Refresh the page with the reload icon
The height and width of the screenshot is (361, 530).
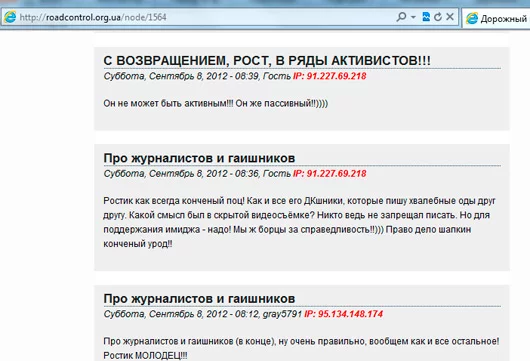tap(438, 17)
